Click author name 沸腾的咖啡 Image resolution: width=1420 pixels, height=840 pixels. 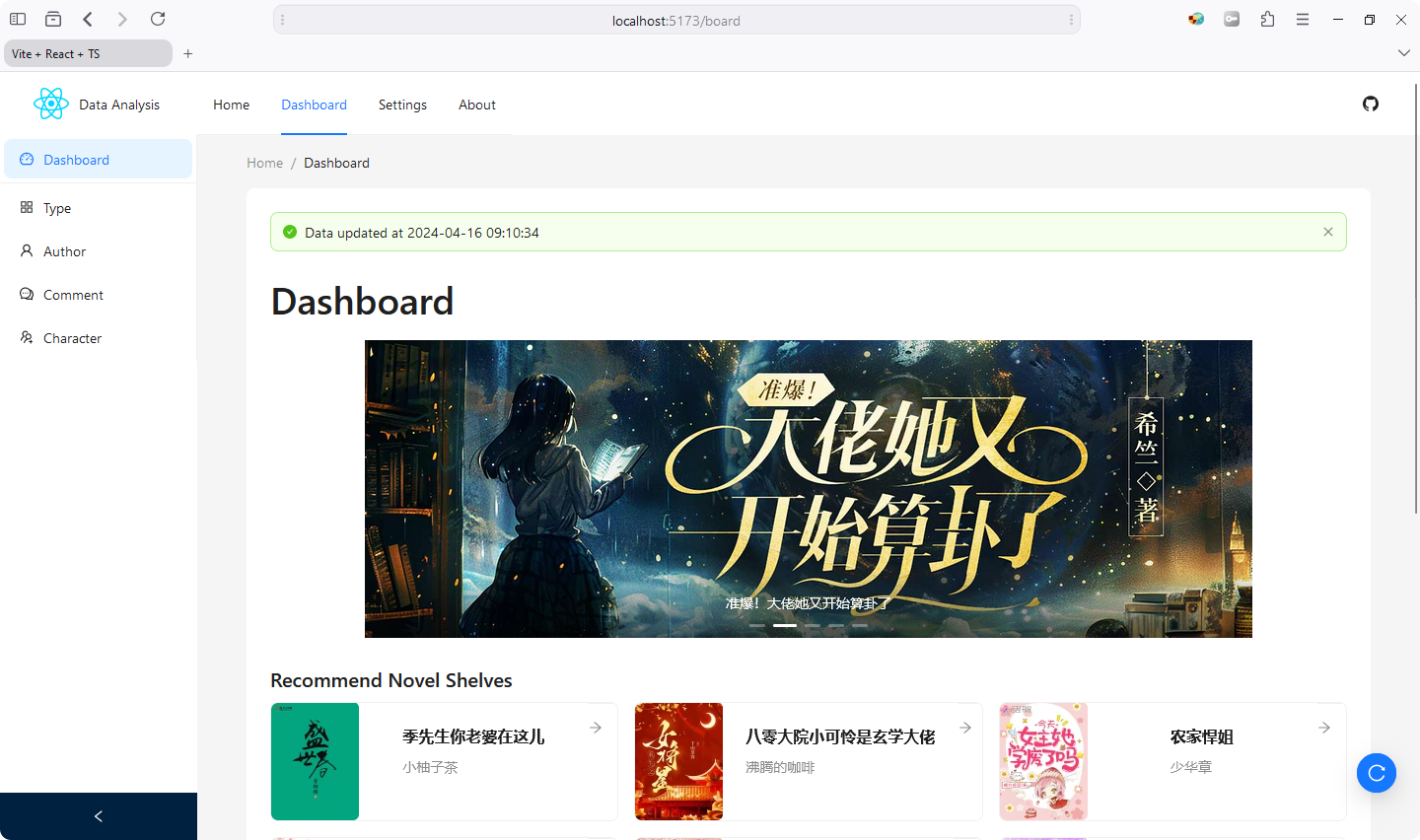[780, 767]
